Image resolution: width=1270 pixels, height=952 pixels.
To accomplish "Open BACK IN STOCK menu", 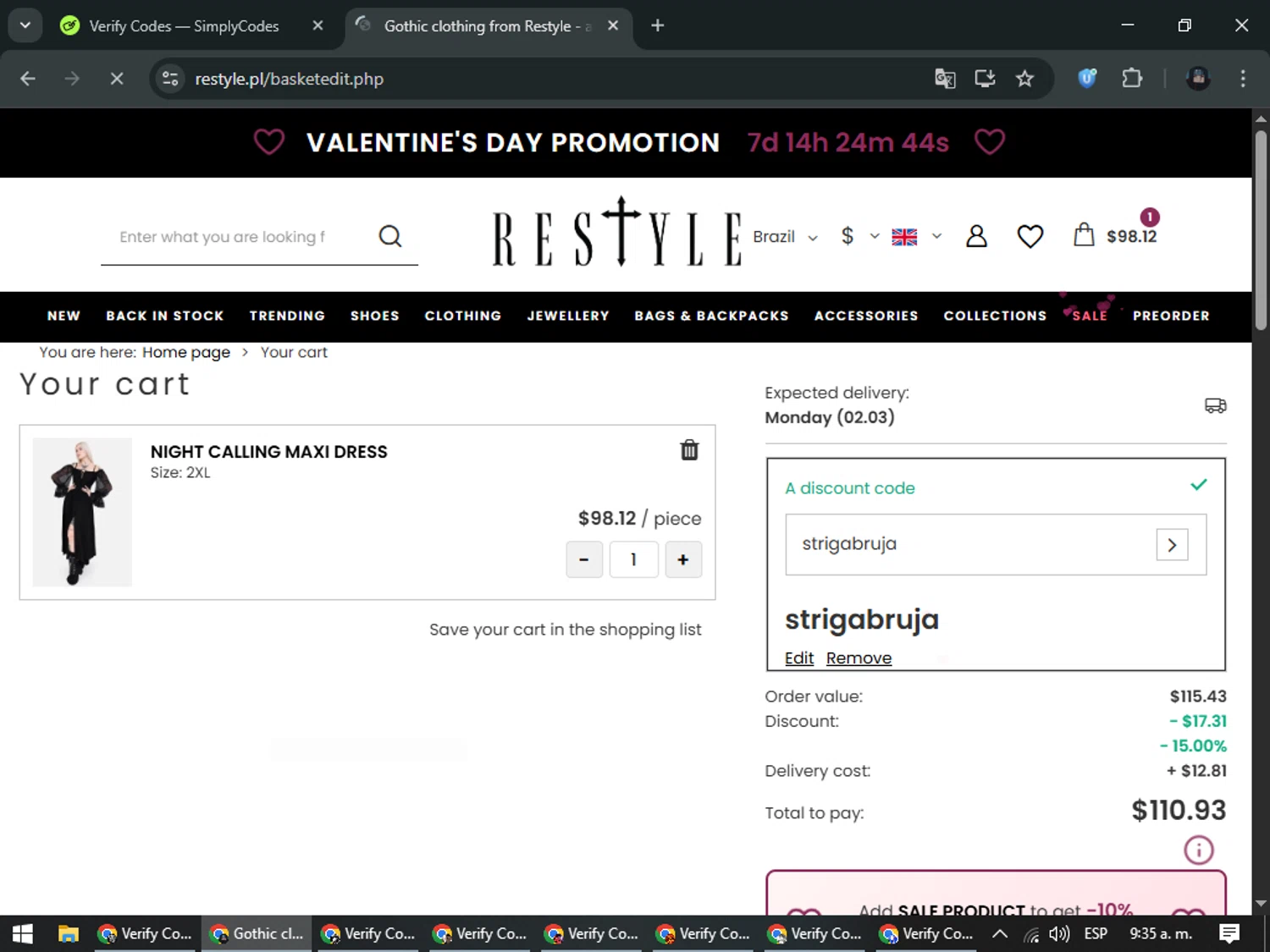I will point(165,316).
